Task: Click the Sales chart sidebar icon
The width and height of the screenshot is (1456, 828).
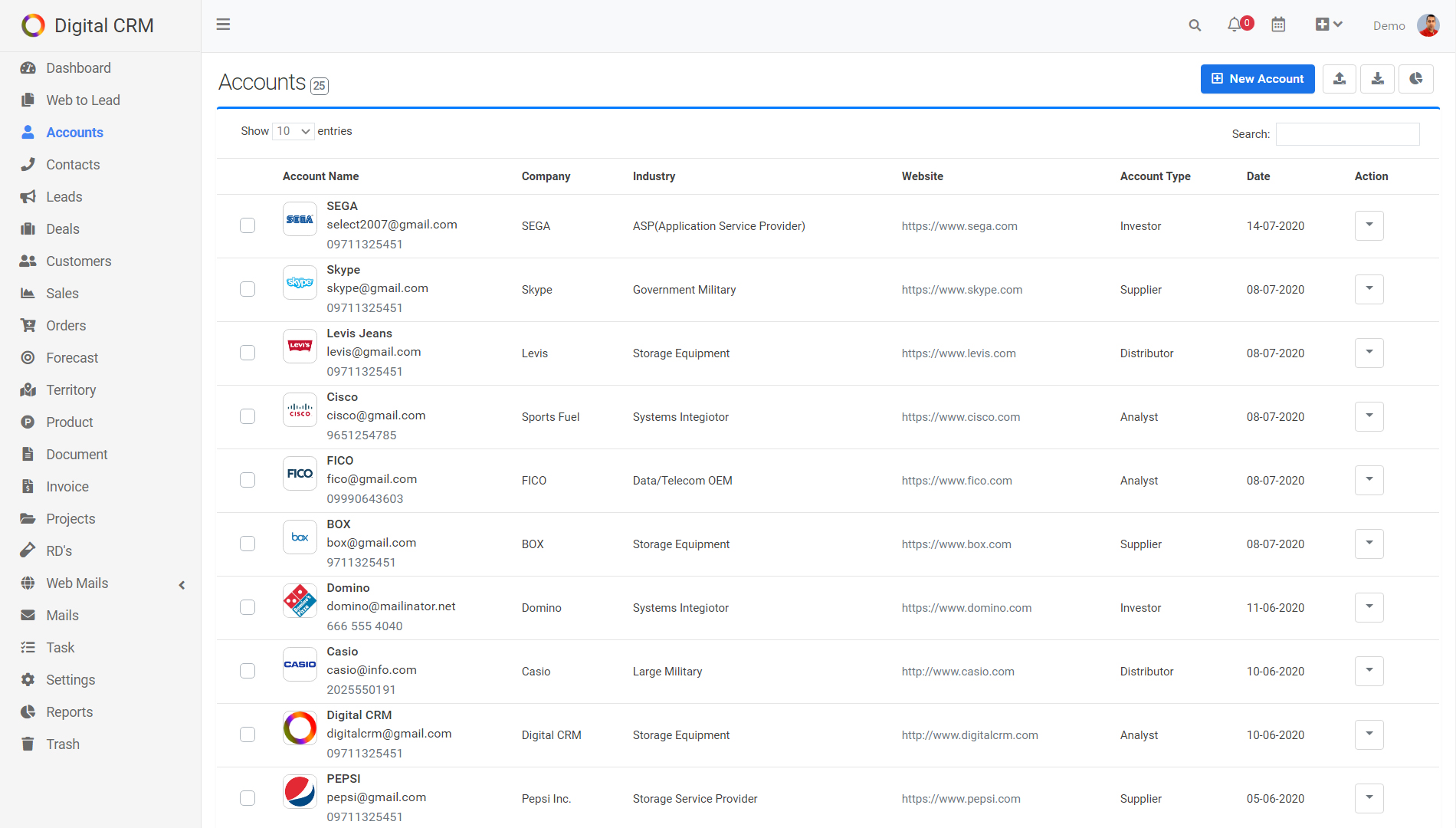Action: (x=28, y=294)
